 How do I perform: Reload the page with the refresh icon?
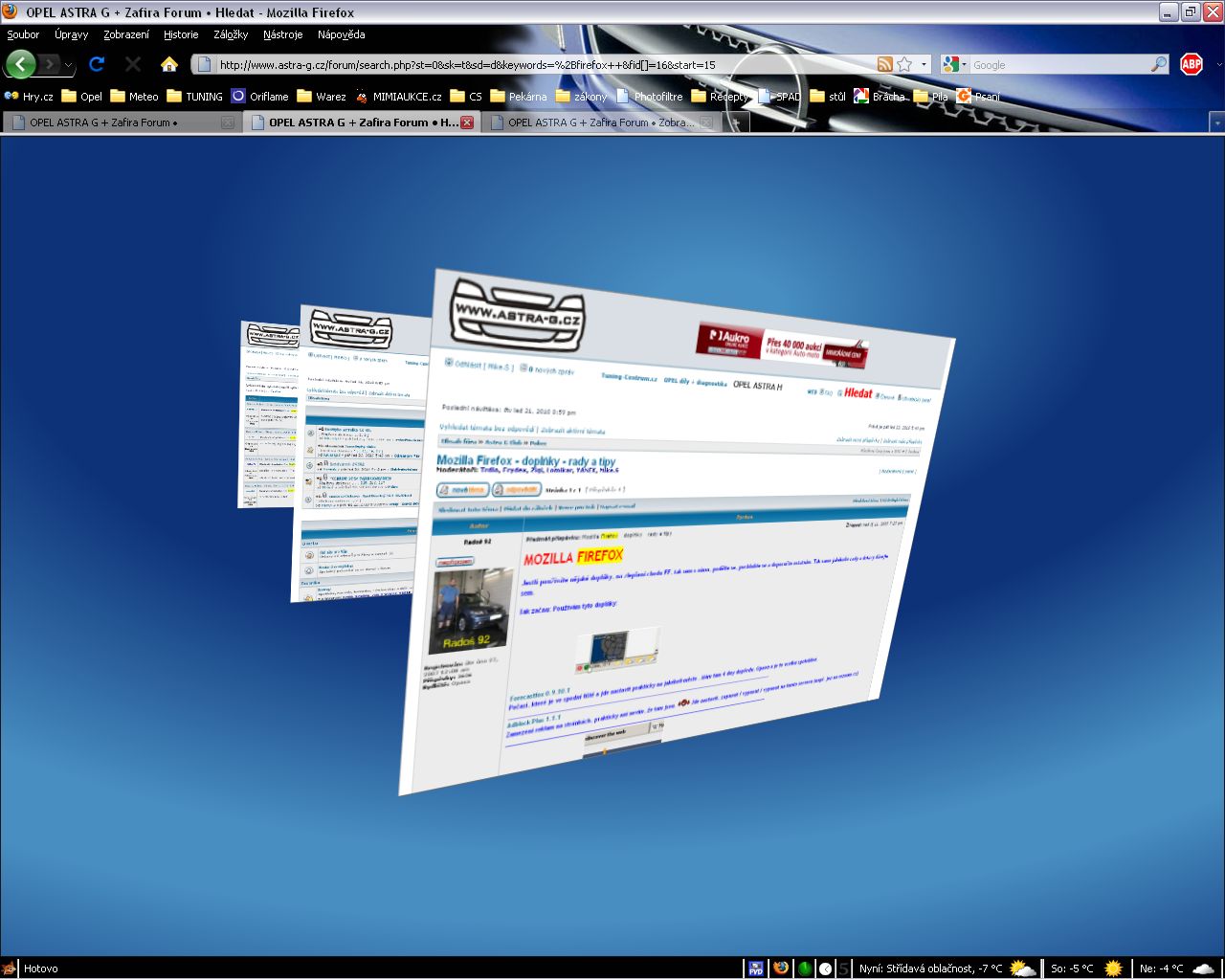[x=96, y=64]
